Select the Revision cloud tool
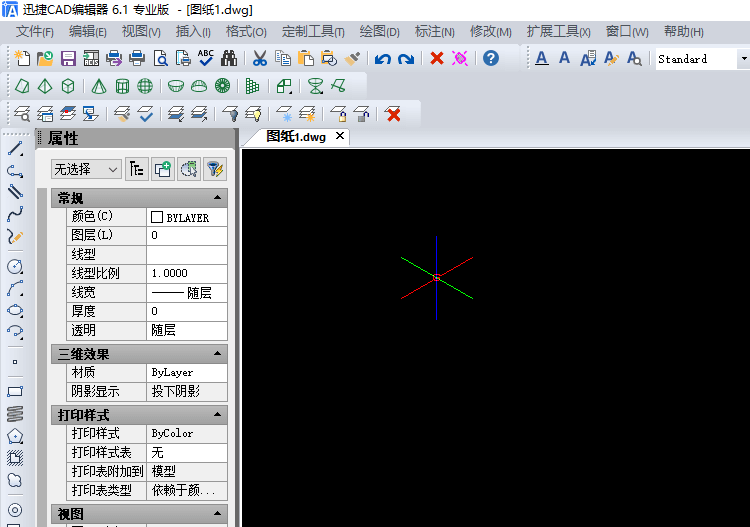This screenshot has width=750, height=527. tap(15, 480)
